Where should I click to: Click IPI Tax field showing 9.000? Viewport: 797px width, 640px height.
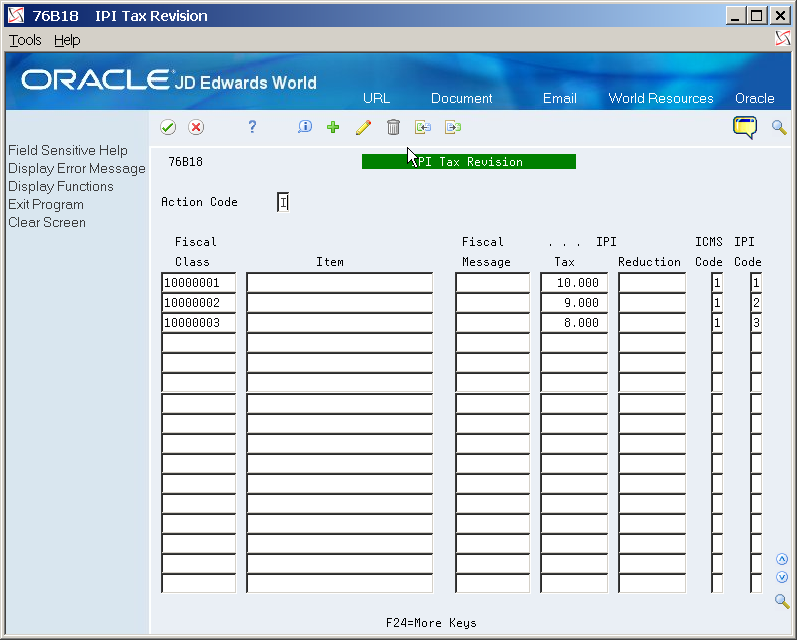click(574, 303)
